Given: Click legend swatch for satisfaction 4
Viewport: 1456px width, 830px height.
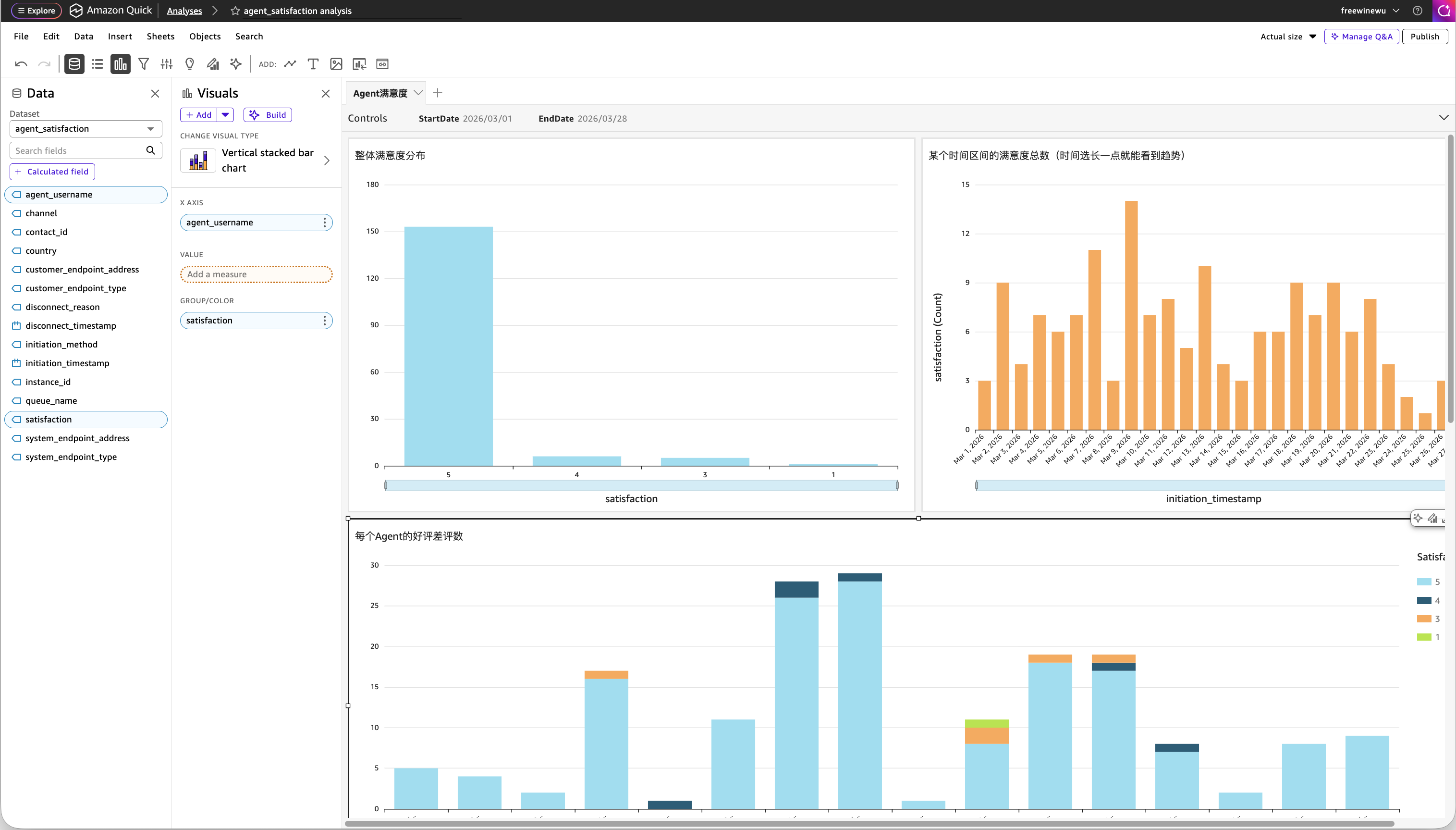Looking at the screenshot, I should (1423, 600).
